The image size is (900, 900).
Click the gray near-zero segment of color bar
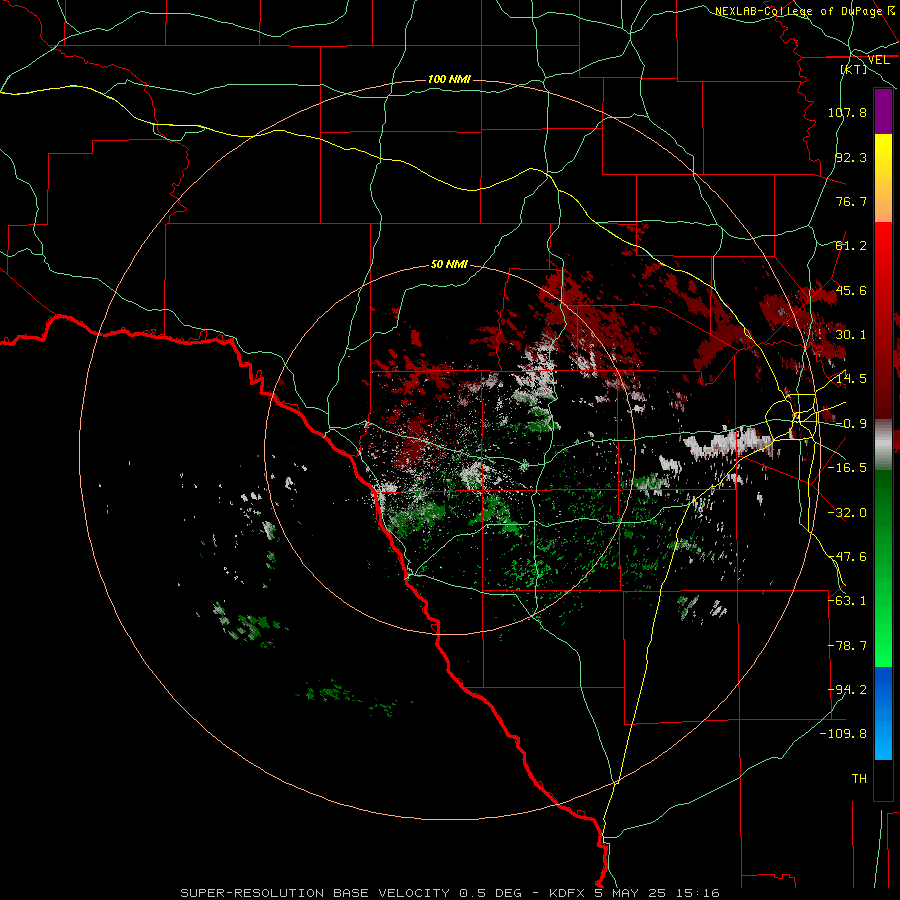click(883, 445)
